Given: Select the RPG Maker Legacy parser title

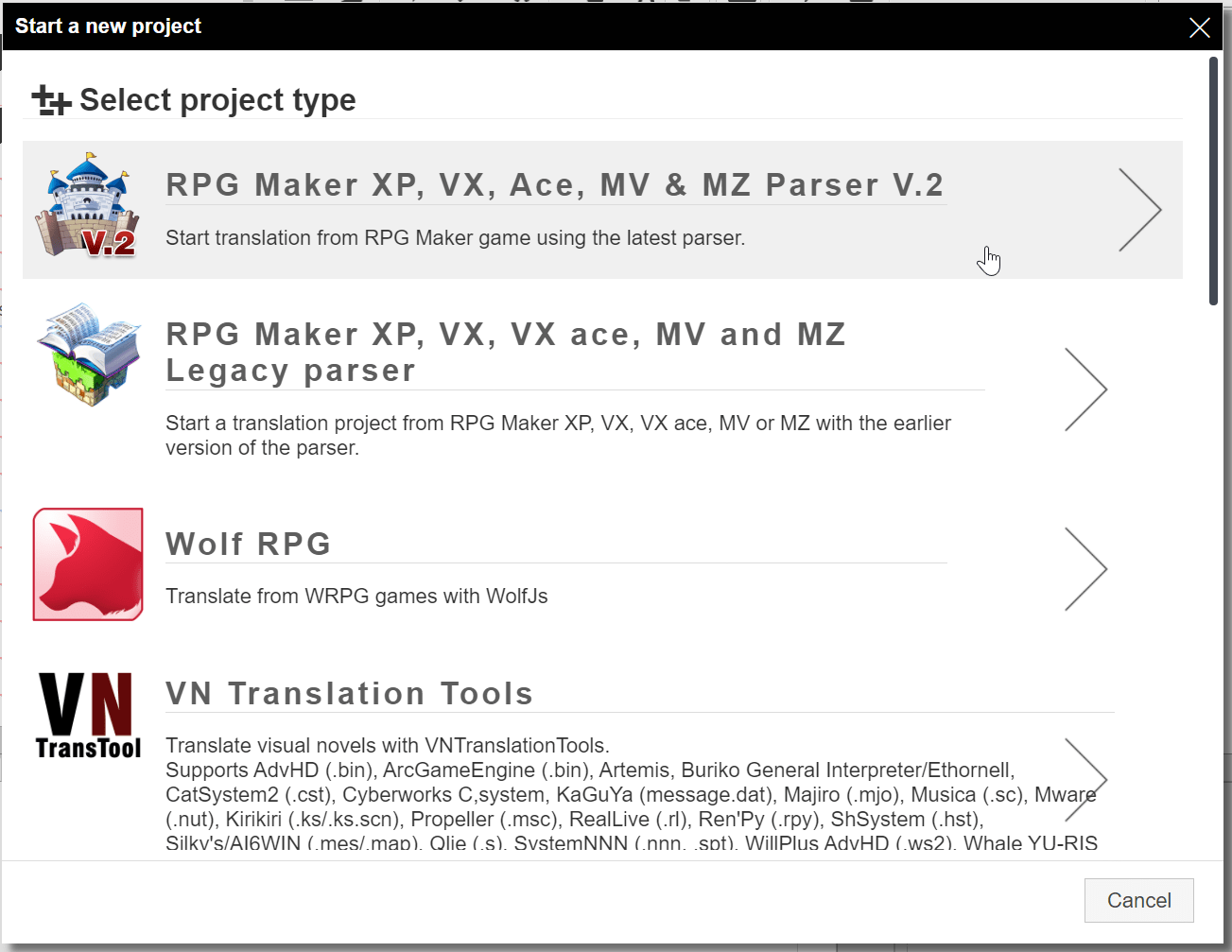Looking at the screenshot, I should (506, 352).
